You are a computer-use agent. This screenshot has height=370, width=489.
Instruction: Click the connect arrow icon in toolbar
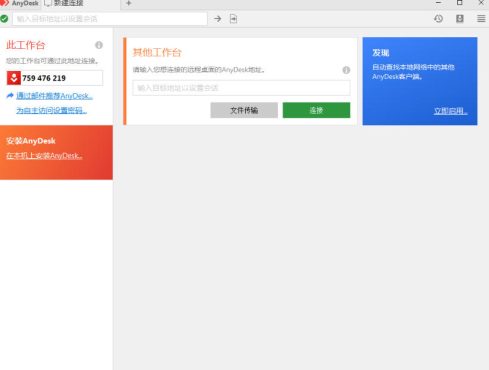click(x=218, y=19)
